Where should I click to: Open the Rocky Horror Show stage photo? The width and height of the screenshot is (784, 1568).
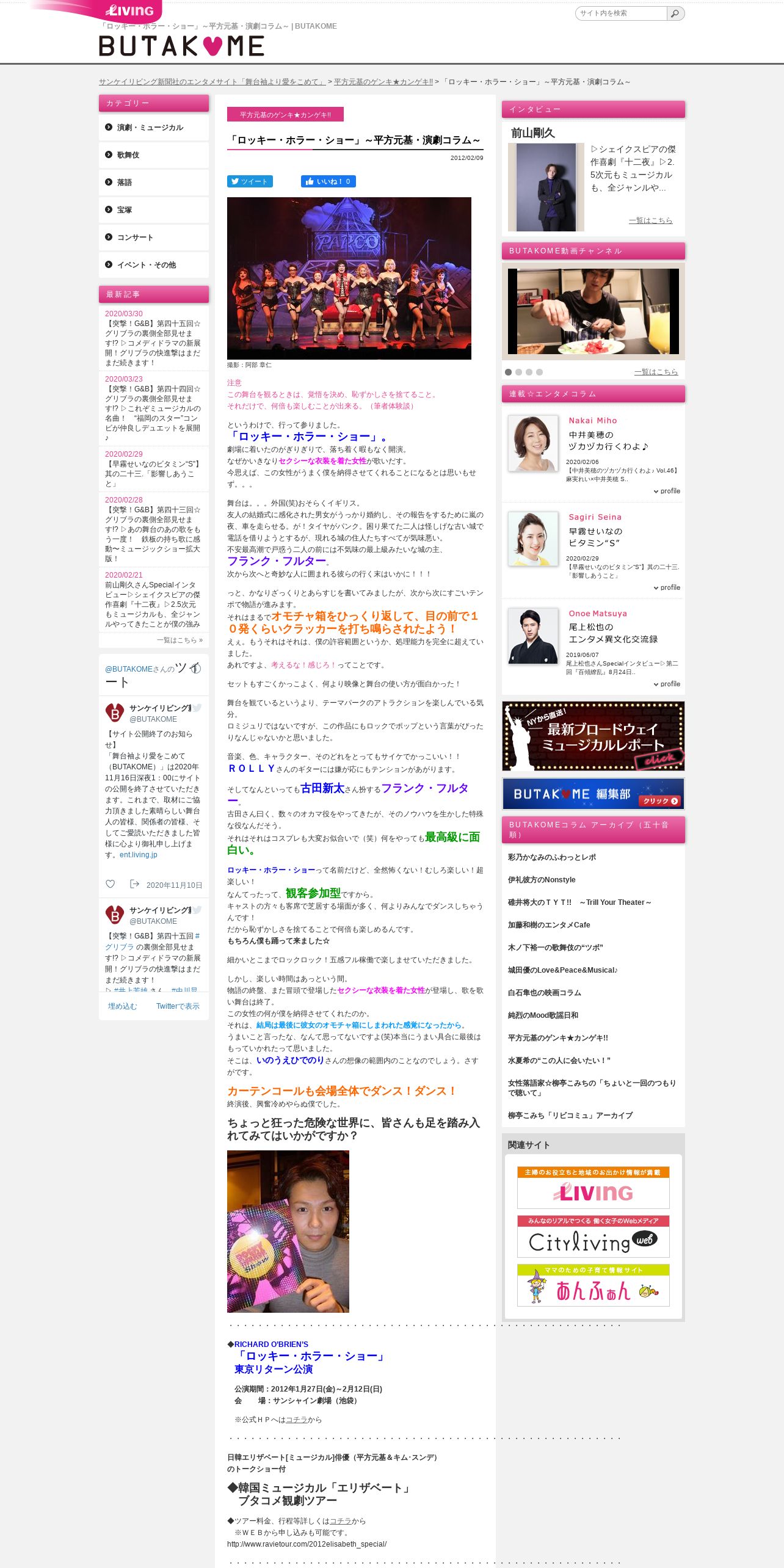[349, 278]
